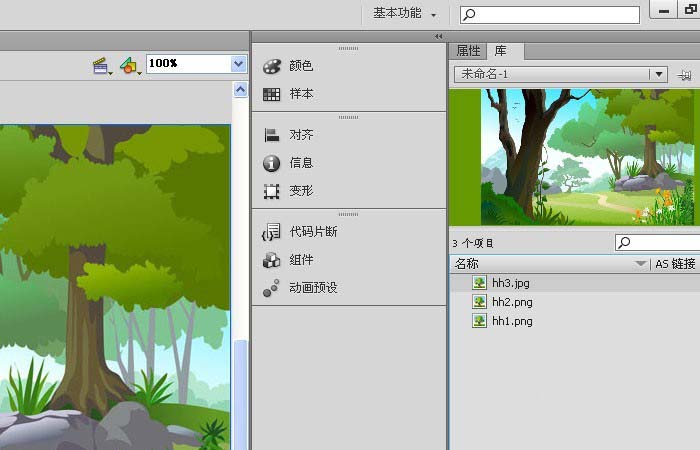The height and width of the screenshot is (450, 700).
Task: Open the 样本 swatches panel icon
Action: (271, 94)
